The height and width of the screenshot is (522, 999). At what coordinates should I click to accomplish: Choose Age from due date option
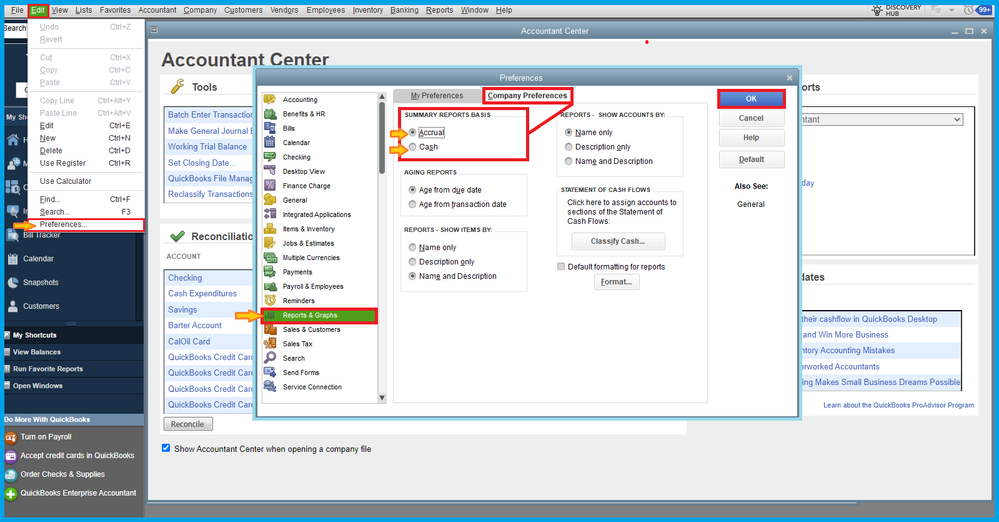point(413,190)
